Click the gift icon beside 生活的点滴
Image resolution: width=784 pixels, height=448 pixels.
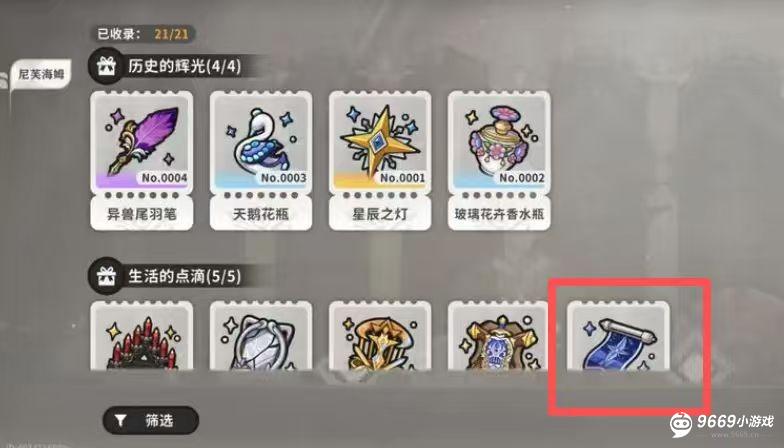[x=106, y=276]
